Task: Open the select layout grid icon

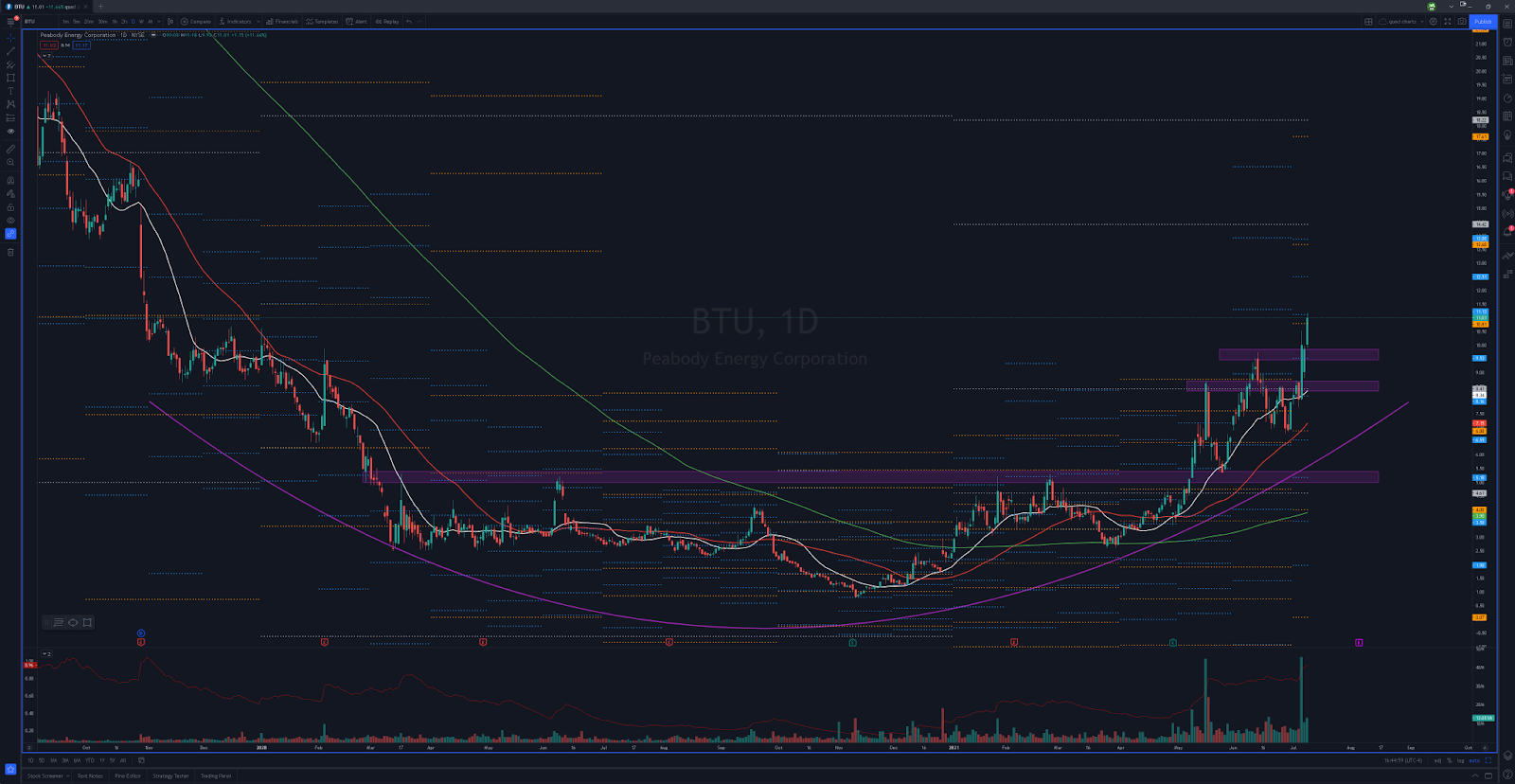Action: 1368,21
